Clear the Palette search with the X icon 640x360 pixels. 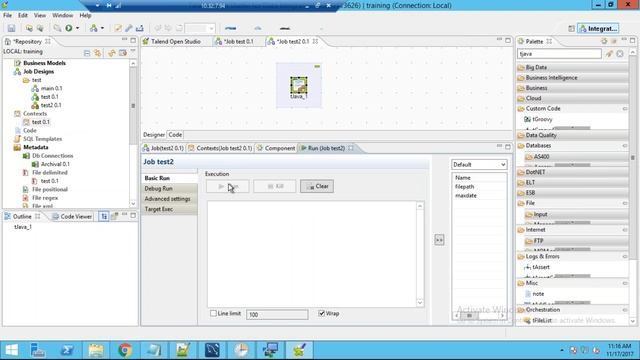(620, 53)
